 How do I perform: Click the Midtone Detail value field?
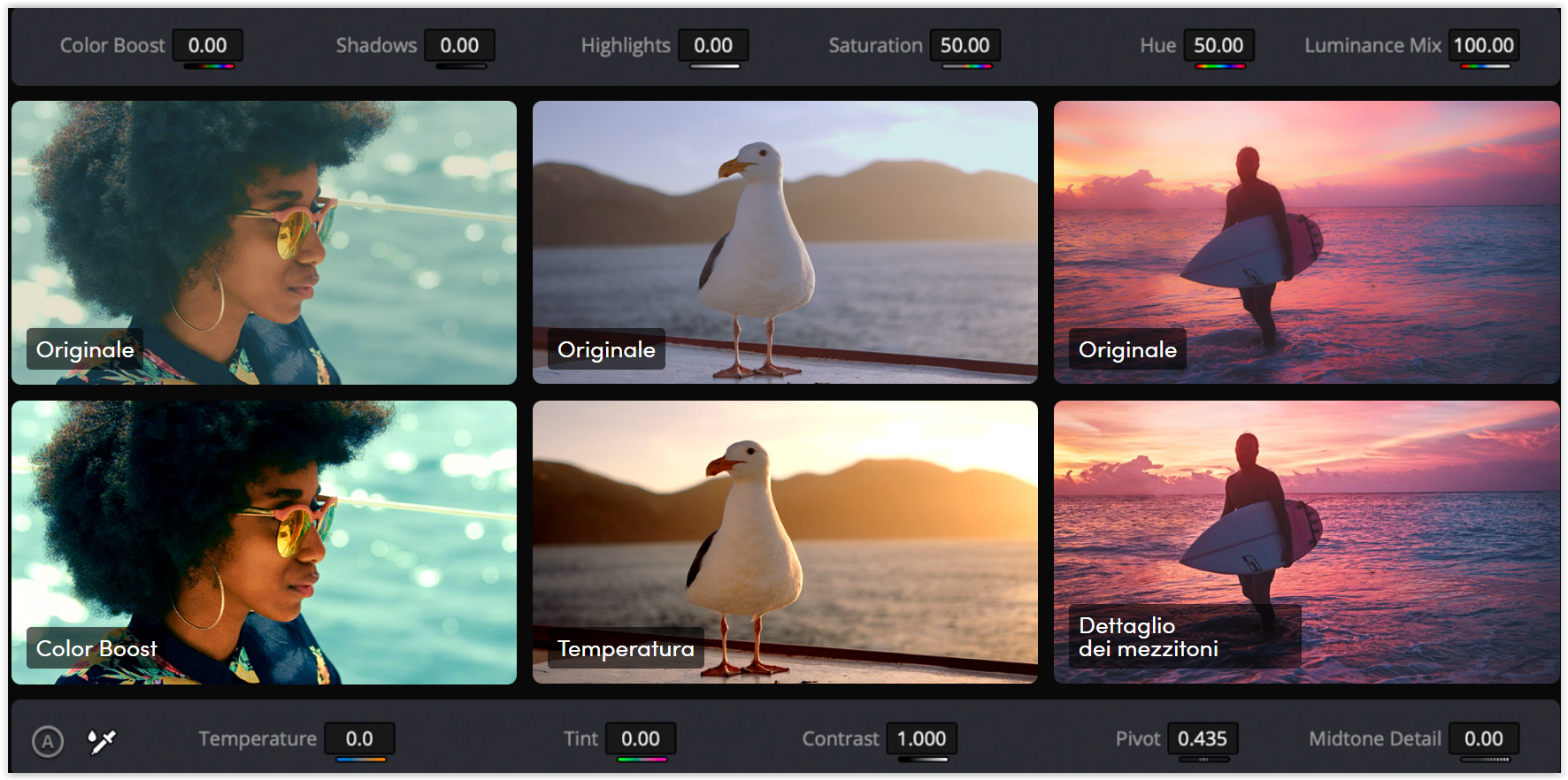[x=1483, y=739]
